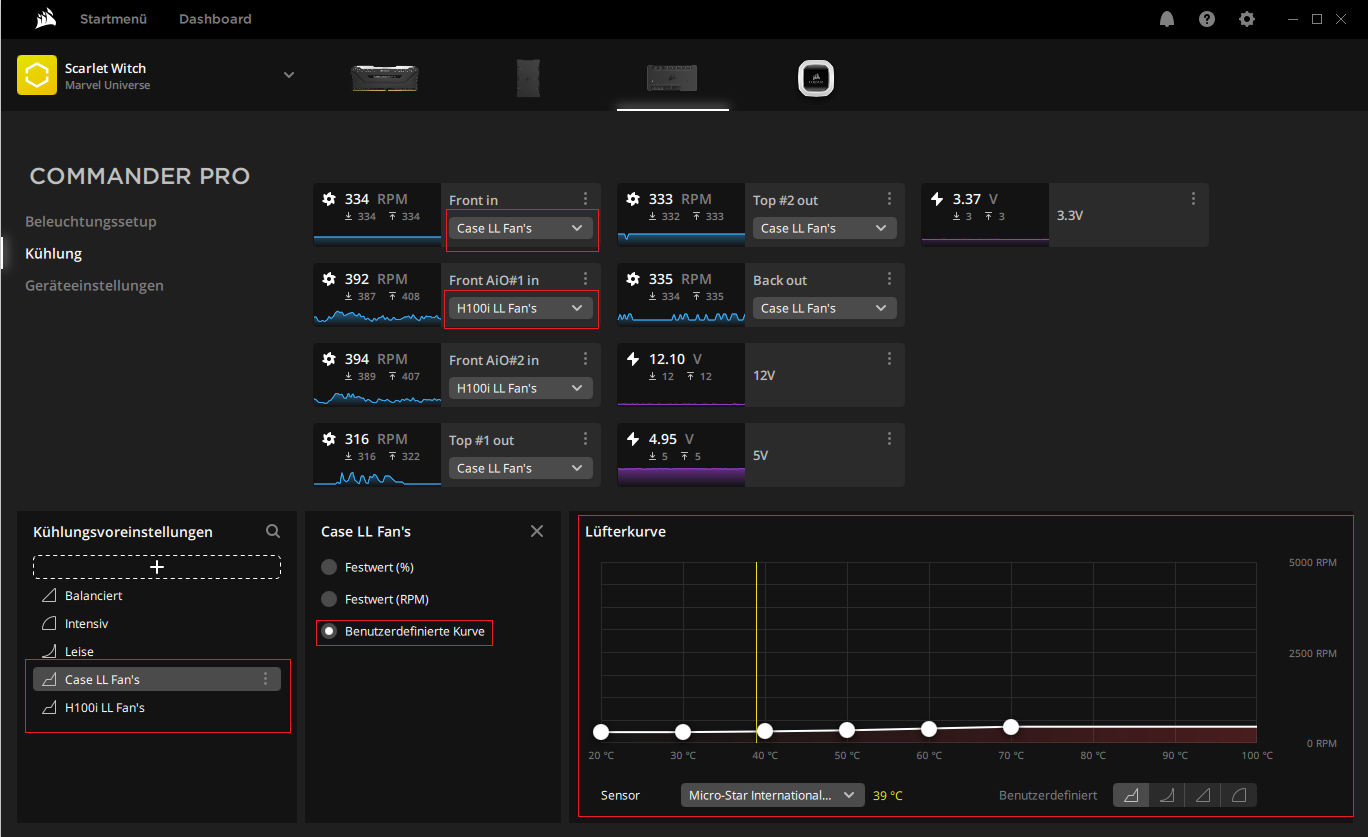The width and height of the screenshot is (1368, 837).
Task: Select the Commander Pro device thumbnail
Action: 672,78
